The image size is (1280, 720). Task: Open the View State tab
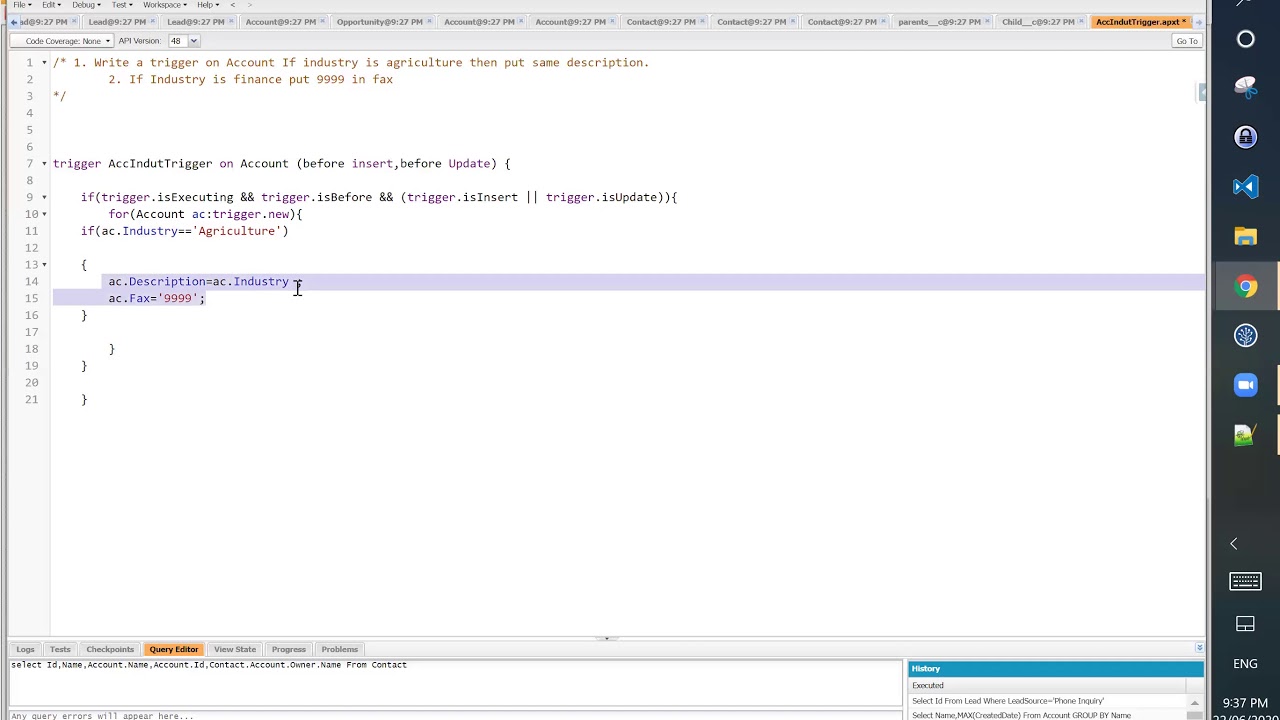click(235, 649)
